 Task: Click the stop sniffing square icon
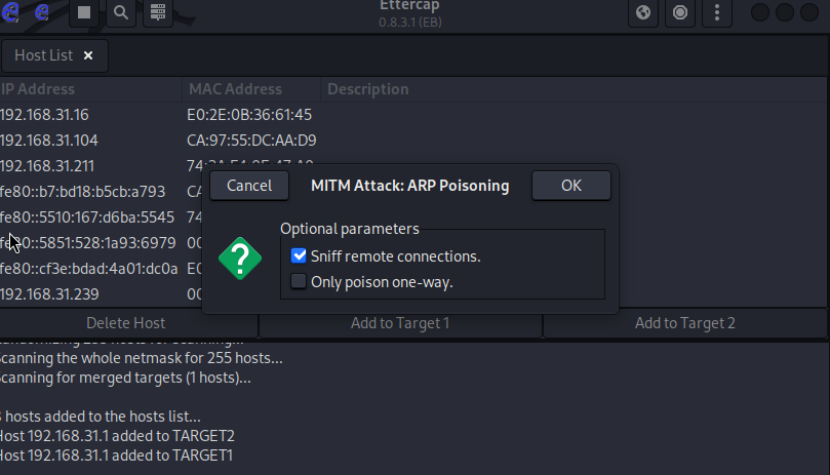pos(85,13)
